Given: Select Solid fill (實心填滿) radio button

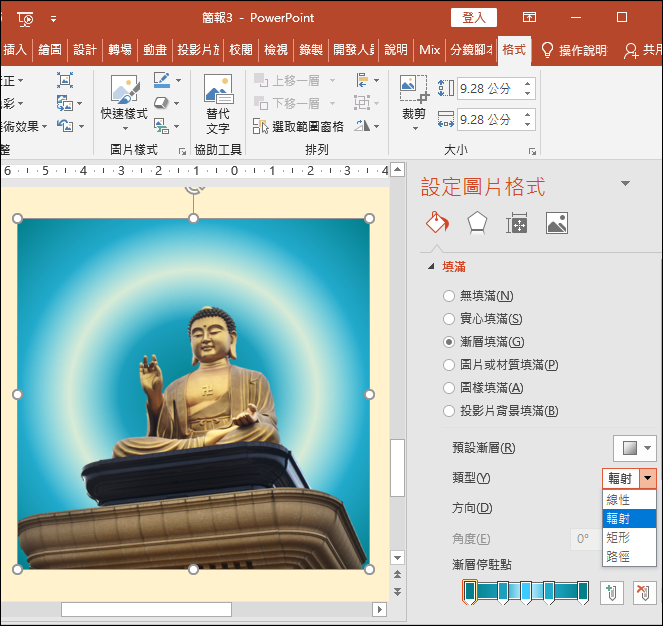Looking at the screenshot, I should tap(449, 318).
